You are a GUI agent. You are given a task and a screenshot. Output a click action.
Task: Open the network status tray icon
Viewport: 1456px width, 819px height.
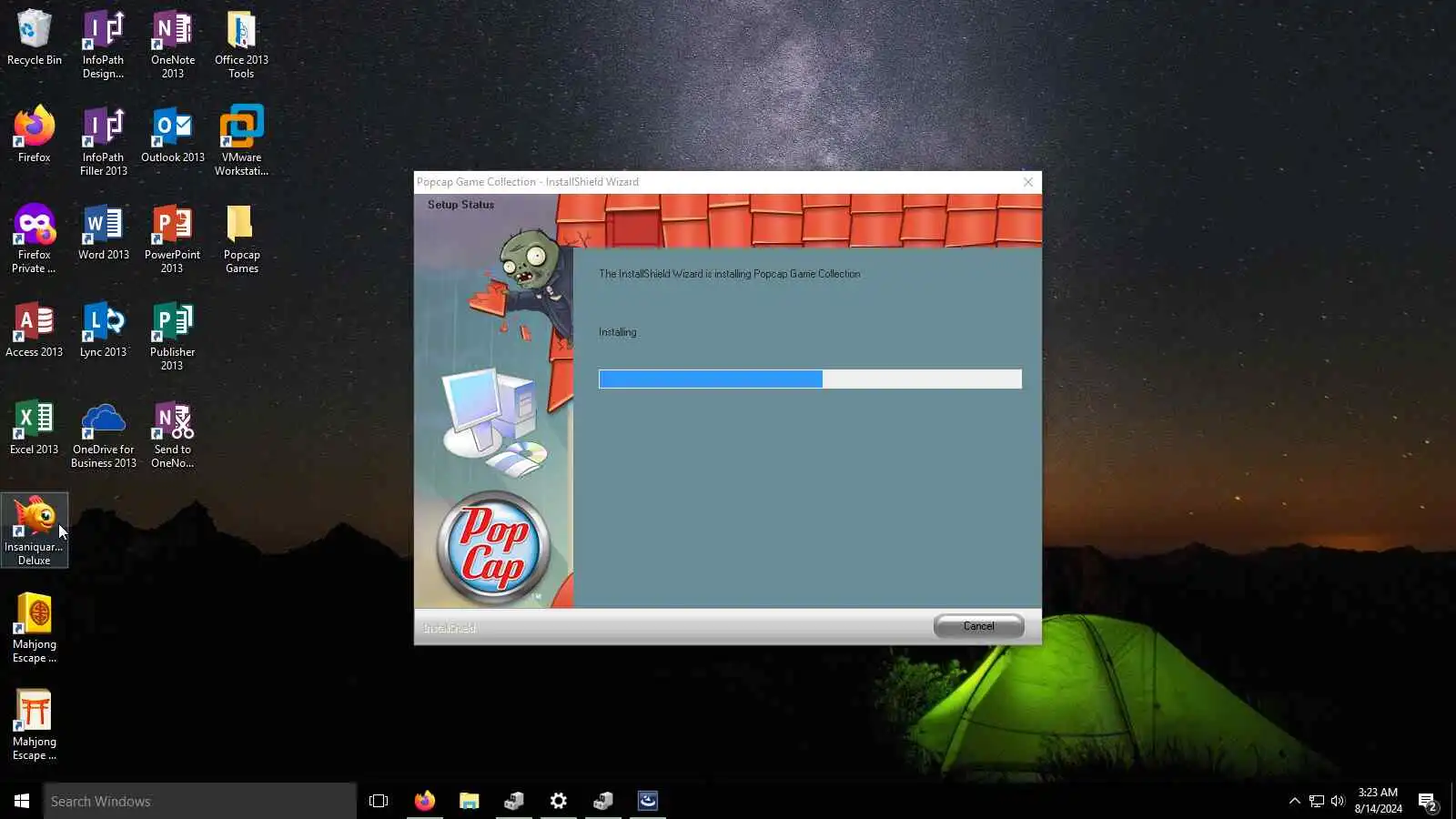[1317, 801]
